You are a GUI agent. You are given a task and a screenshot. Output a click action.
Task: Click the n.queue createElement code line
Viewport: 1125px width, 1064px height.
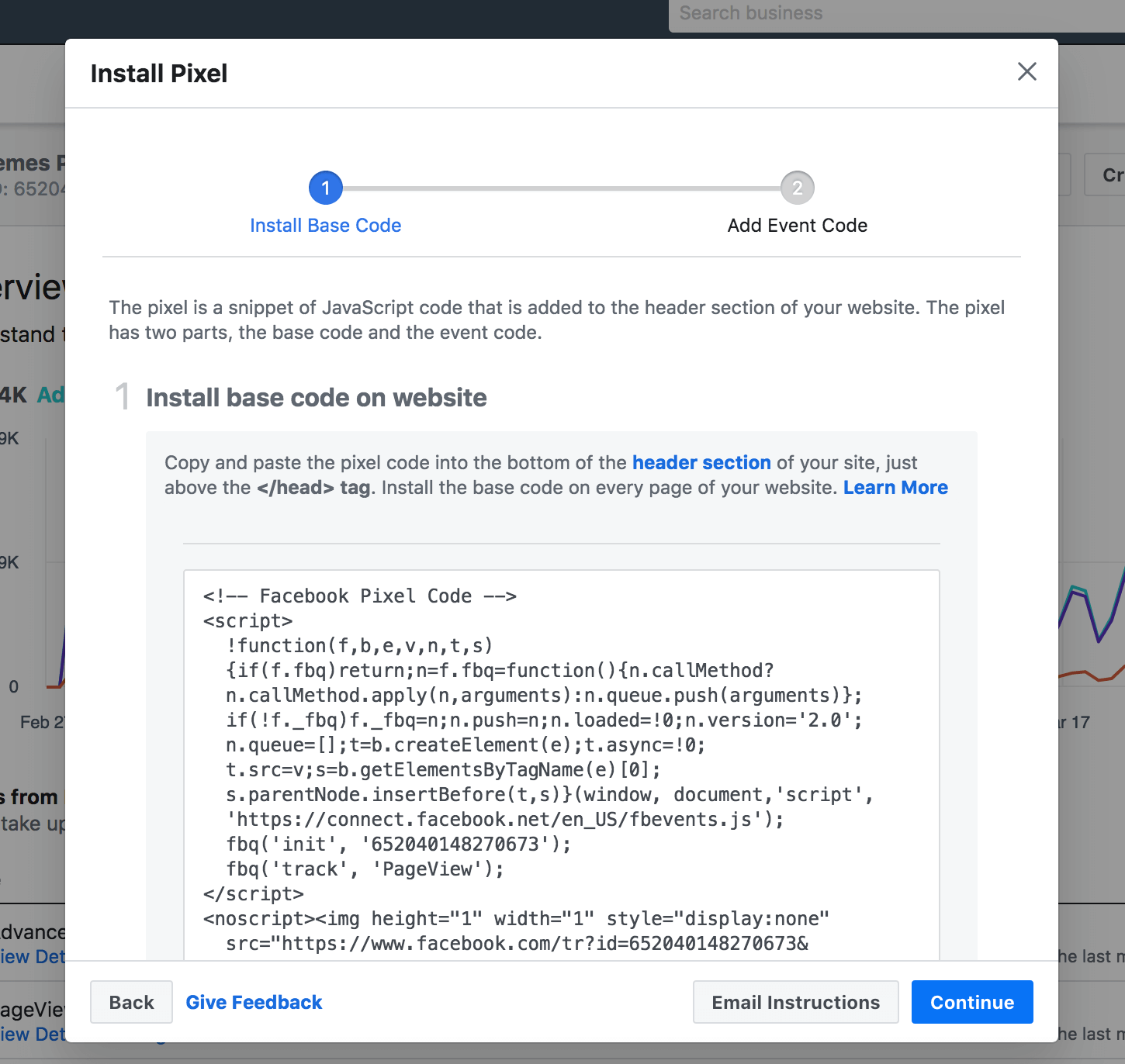pos(466,745)
